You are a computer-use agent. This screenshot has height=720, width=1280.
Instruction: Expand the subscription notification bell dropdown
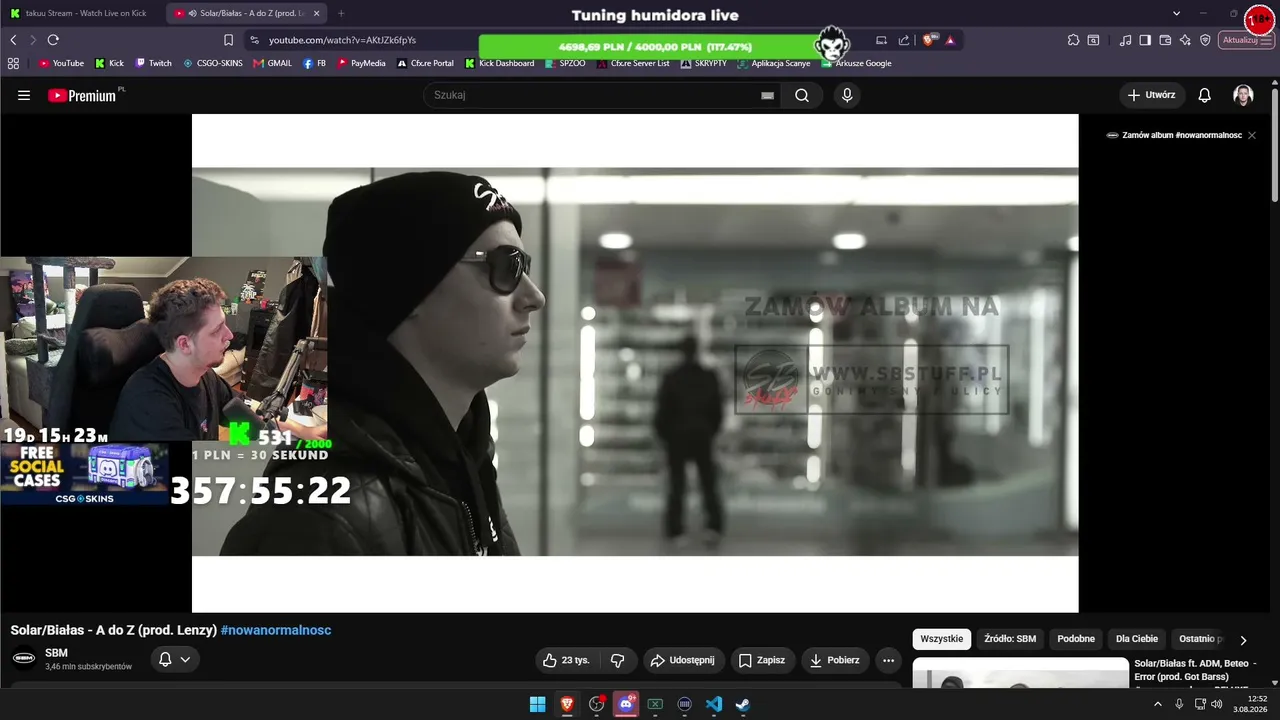[x=175, y=660]
